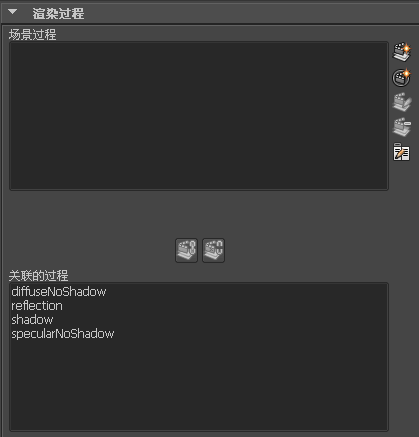Select the shadow pass entry
The height and width of the screenshot is (437, 419).
pyautogui.click(x=32, y=320)
